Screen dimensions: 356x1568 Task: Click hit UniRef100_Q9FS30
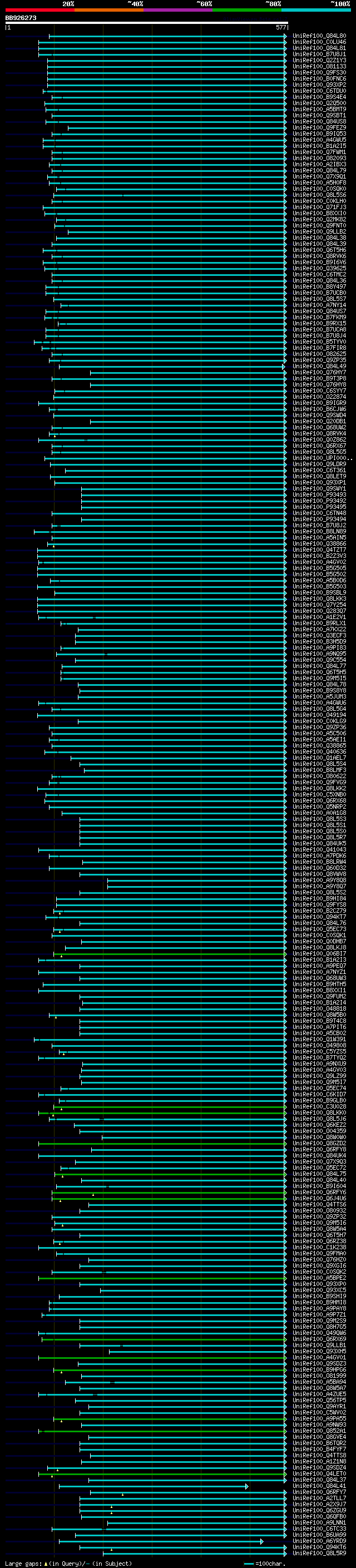click(319, 73)
